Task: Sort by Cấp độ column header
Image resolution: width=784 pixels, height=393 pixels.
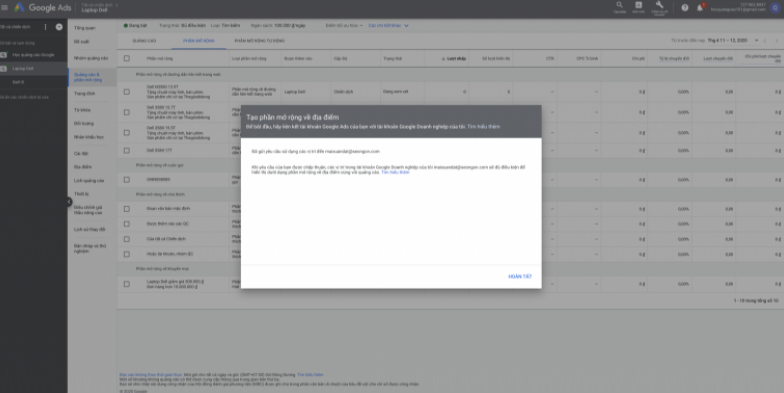Action: tap(340, 59)
